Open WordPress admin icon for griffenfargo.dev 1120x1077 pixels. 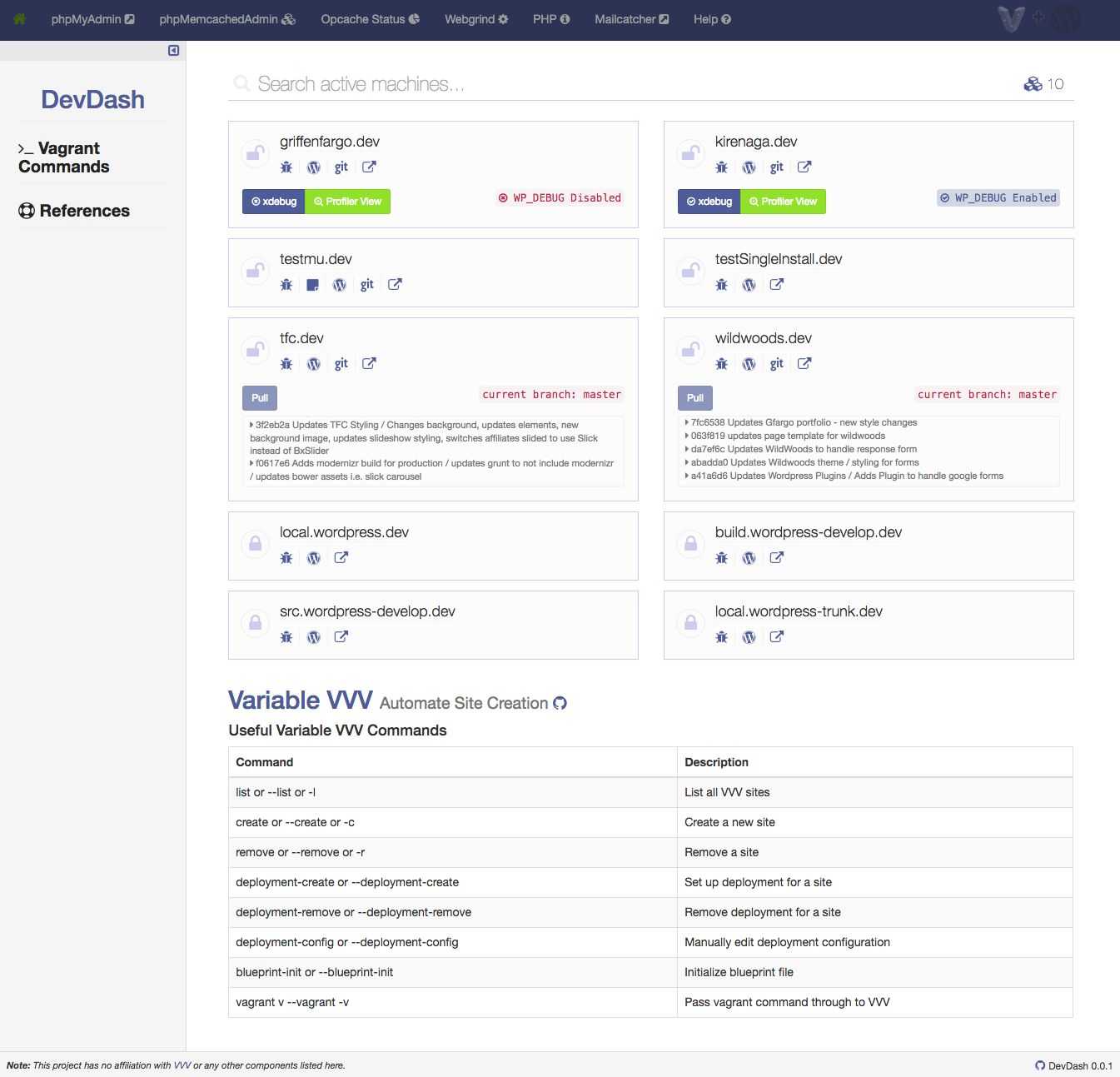tap(314, 167)
